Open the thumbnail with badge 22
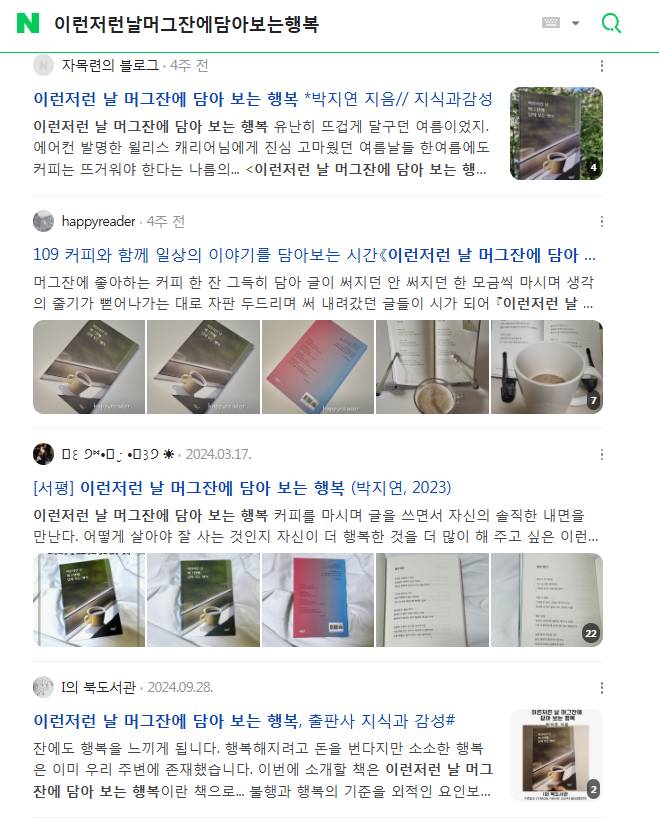This screenshot has width=659, height=820. [547, 600]
